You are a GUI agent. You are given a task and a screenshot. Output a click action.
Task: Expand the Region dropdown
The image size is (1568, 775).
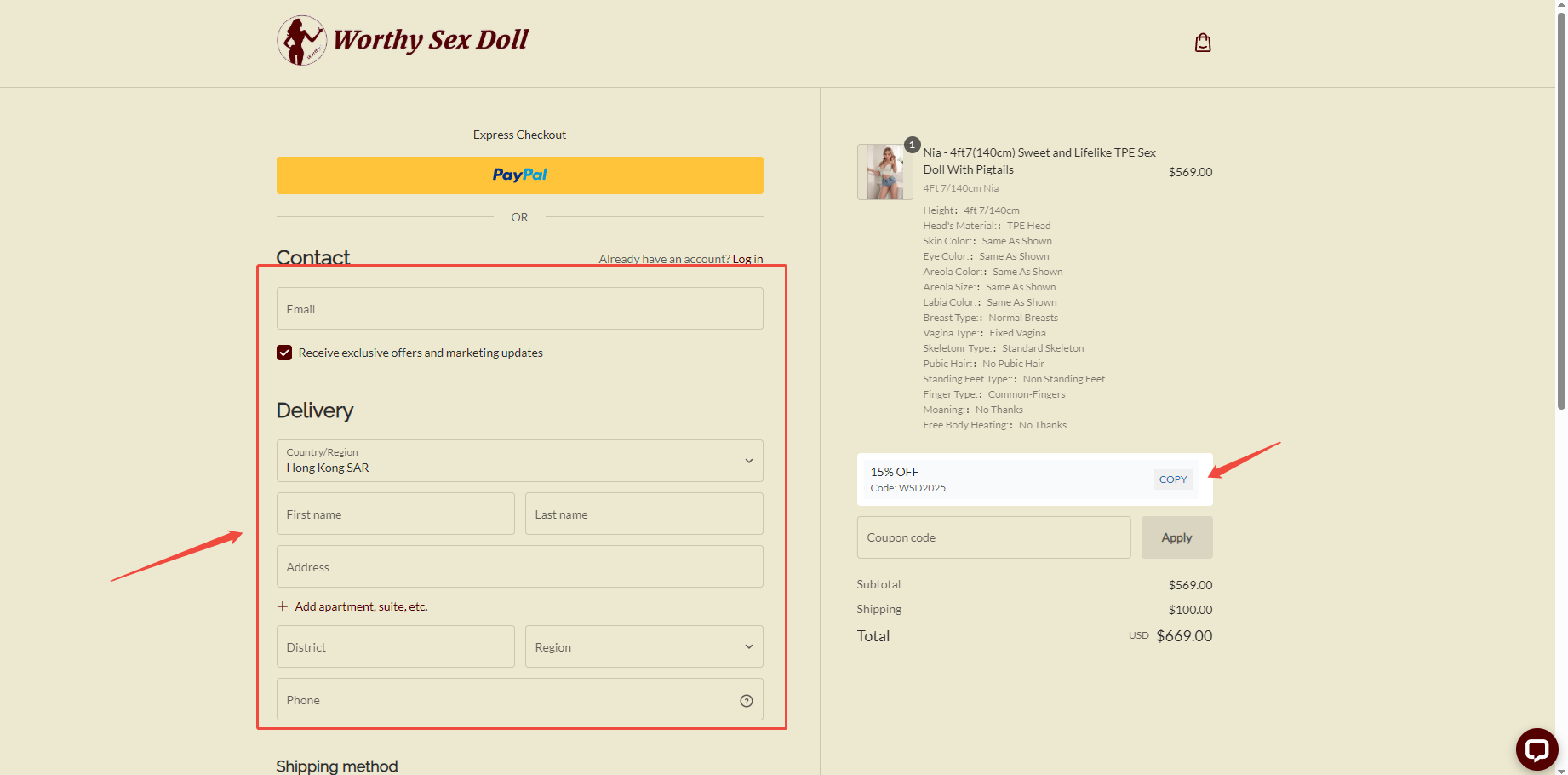coord(644,646)
